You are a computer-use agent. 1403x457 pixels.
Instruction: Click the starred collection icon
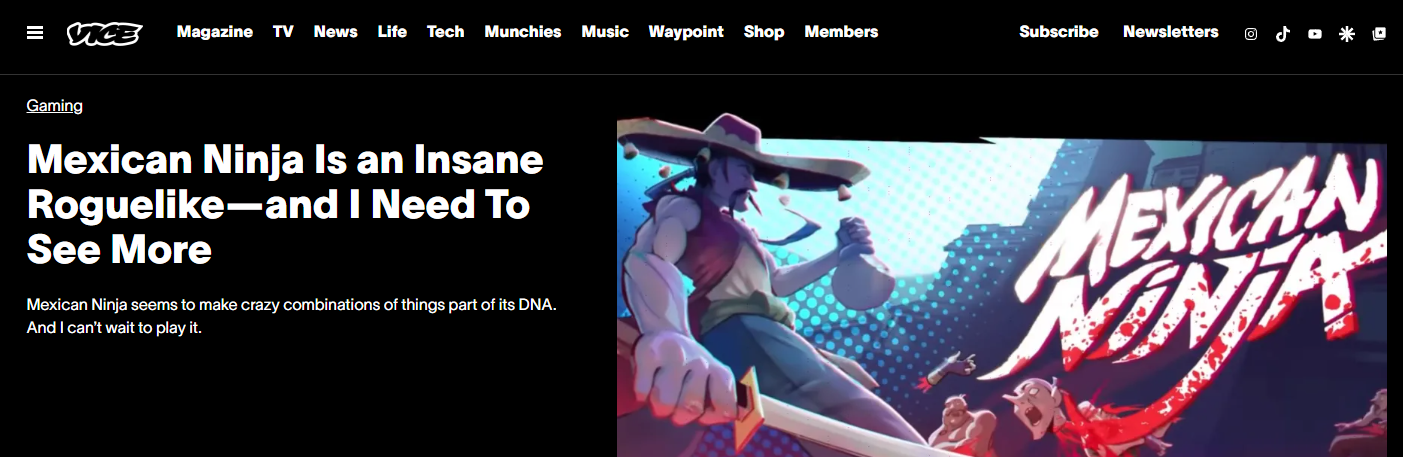point(1379,34)
